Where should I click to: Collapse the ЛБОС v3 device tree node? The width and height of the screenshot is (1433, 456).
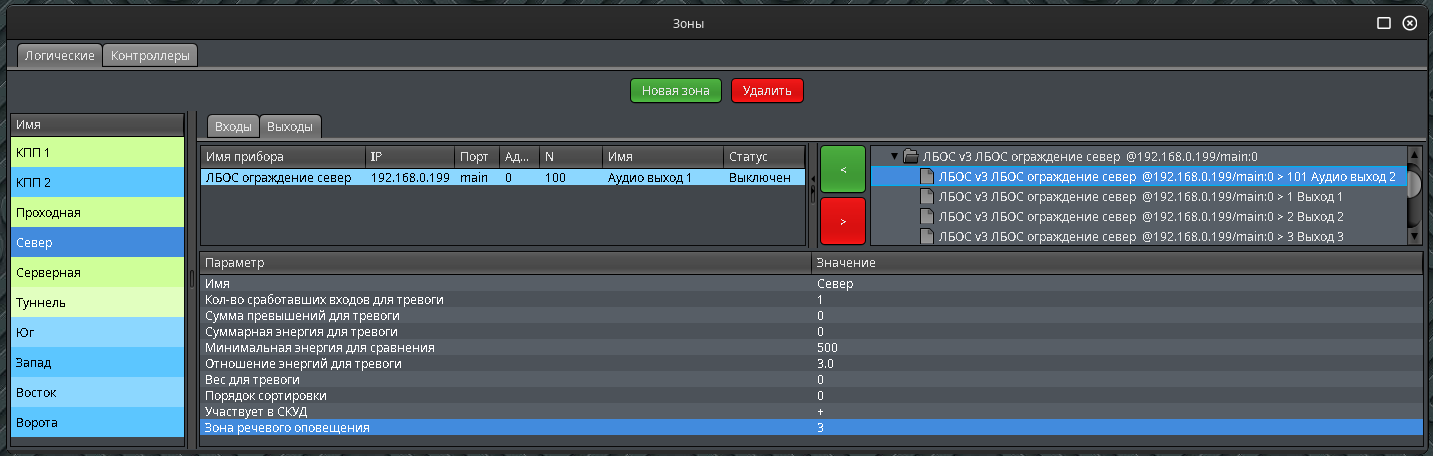point(894,156)
